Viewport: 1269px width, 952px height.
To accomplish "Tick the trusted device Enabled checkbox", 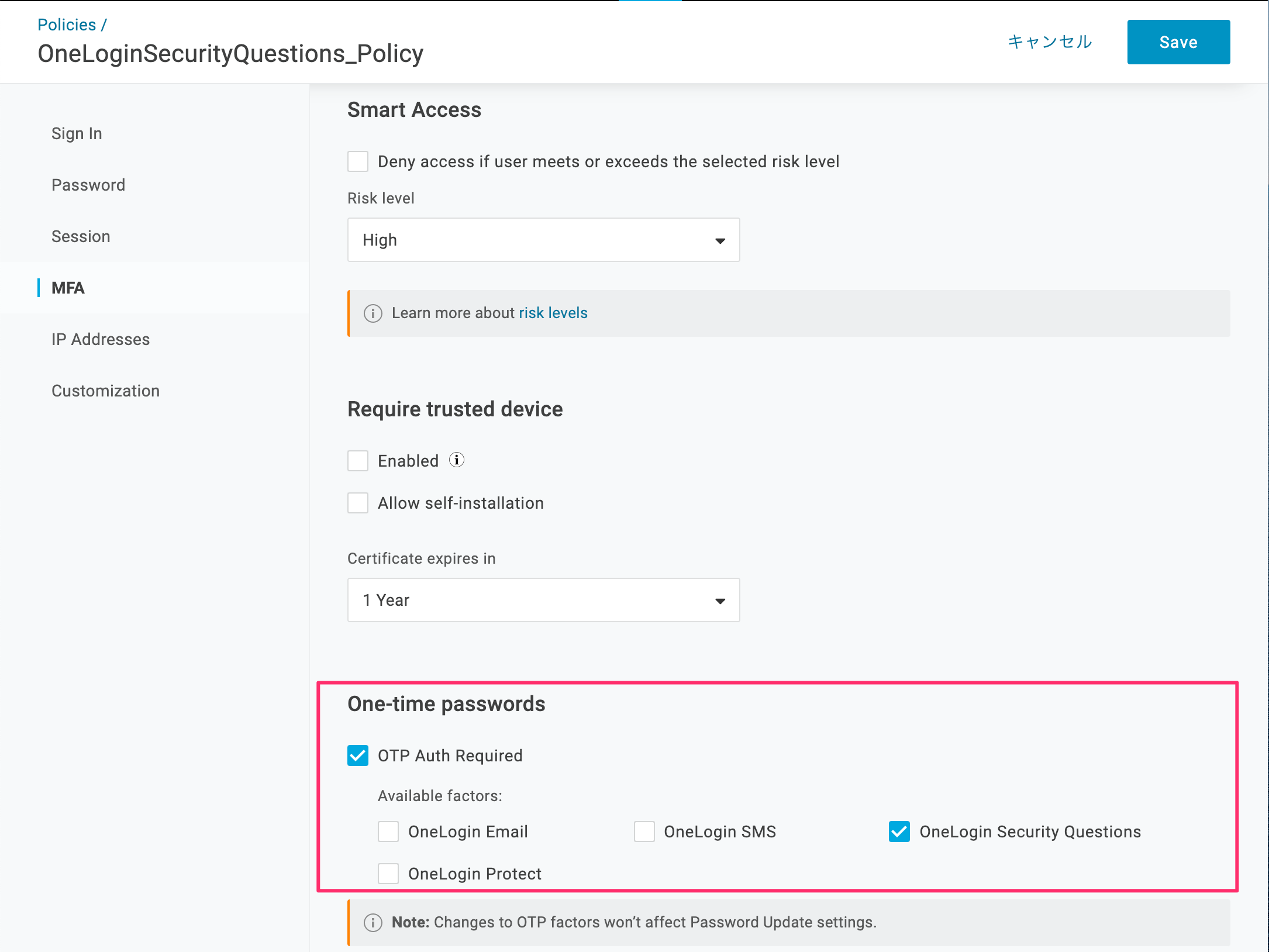I will pyautogui.click(x=358, y=461).
